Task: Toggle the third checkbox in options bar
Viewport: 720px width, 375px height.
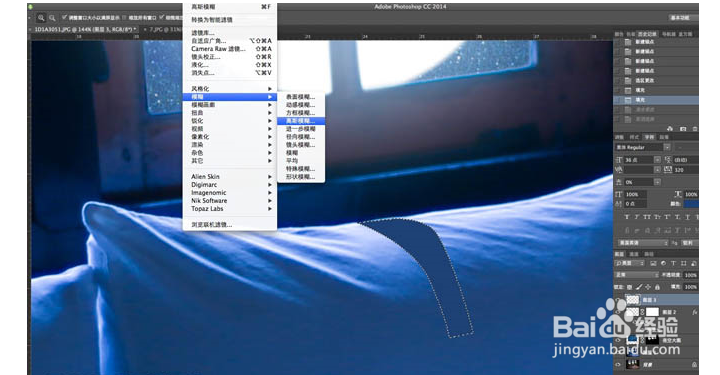Action: (162, 18)
